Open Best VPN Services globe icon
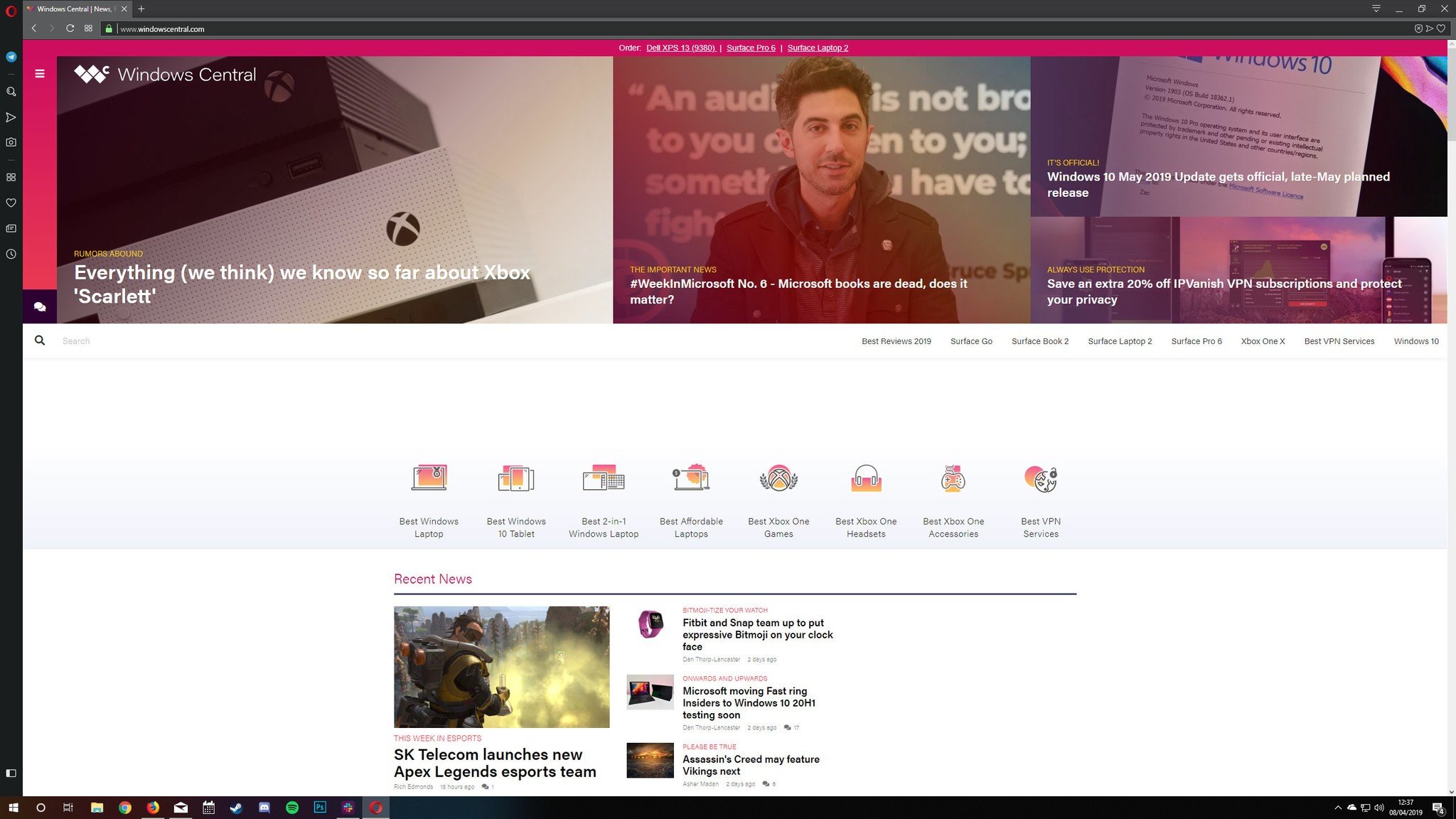This screenshot has height=819, width=1456. tap(1041, 478)
